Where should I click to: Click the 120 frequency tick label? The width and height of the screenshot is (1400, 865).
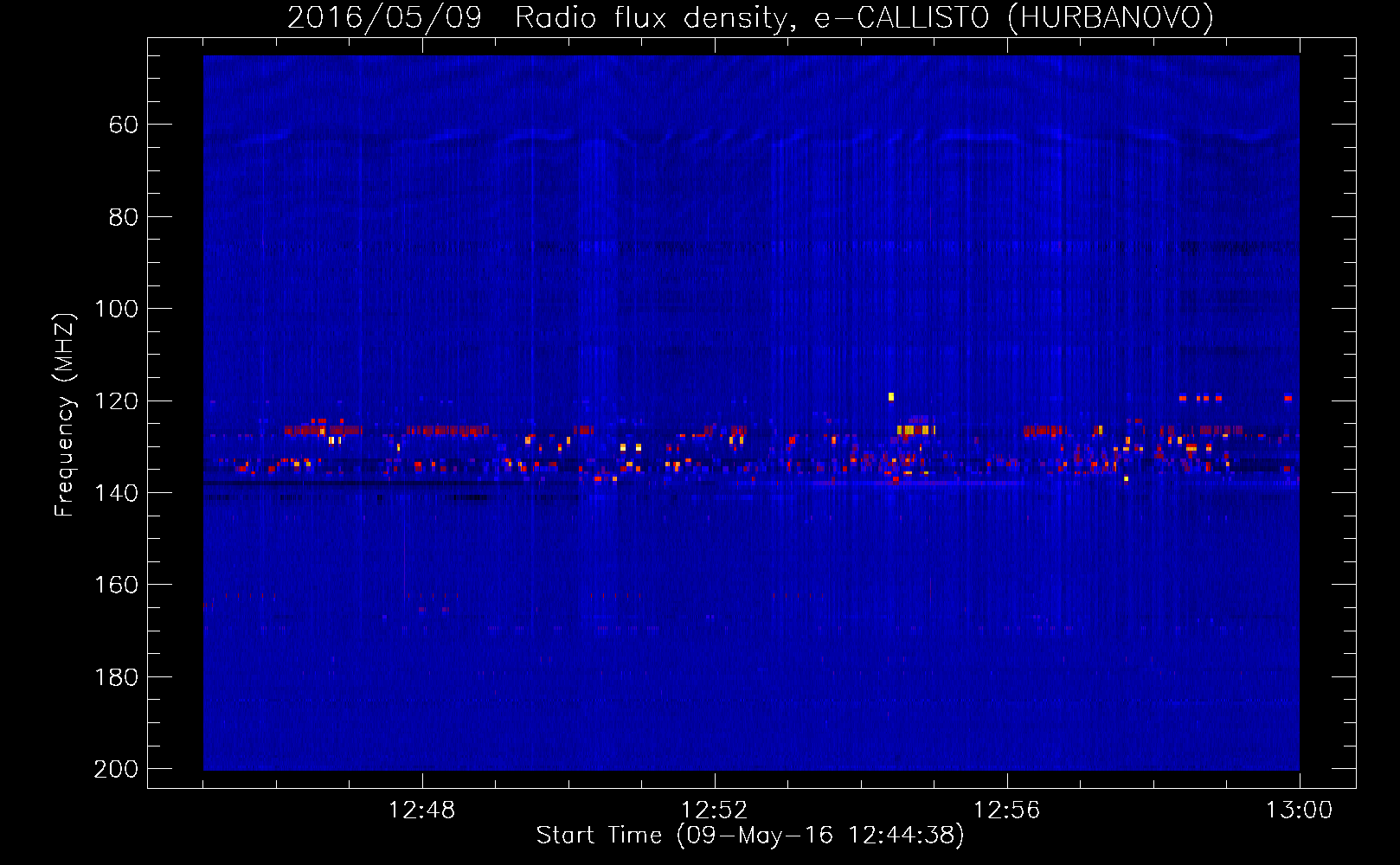116,400
